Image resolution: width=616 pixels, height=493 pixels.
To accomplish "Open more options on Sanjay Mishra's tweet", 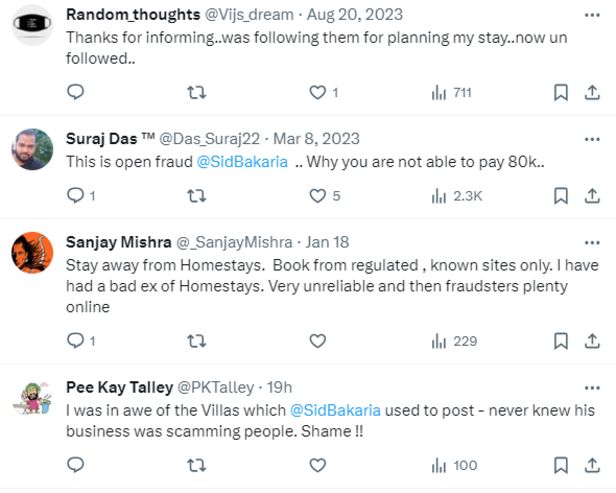I will point(591,242).
